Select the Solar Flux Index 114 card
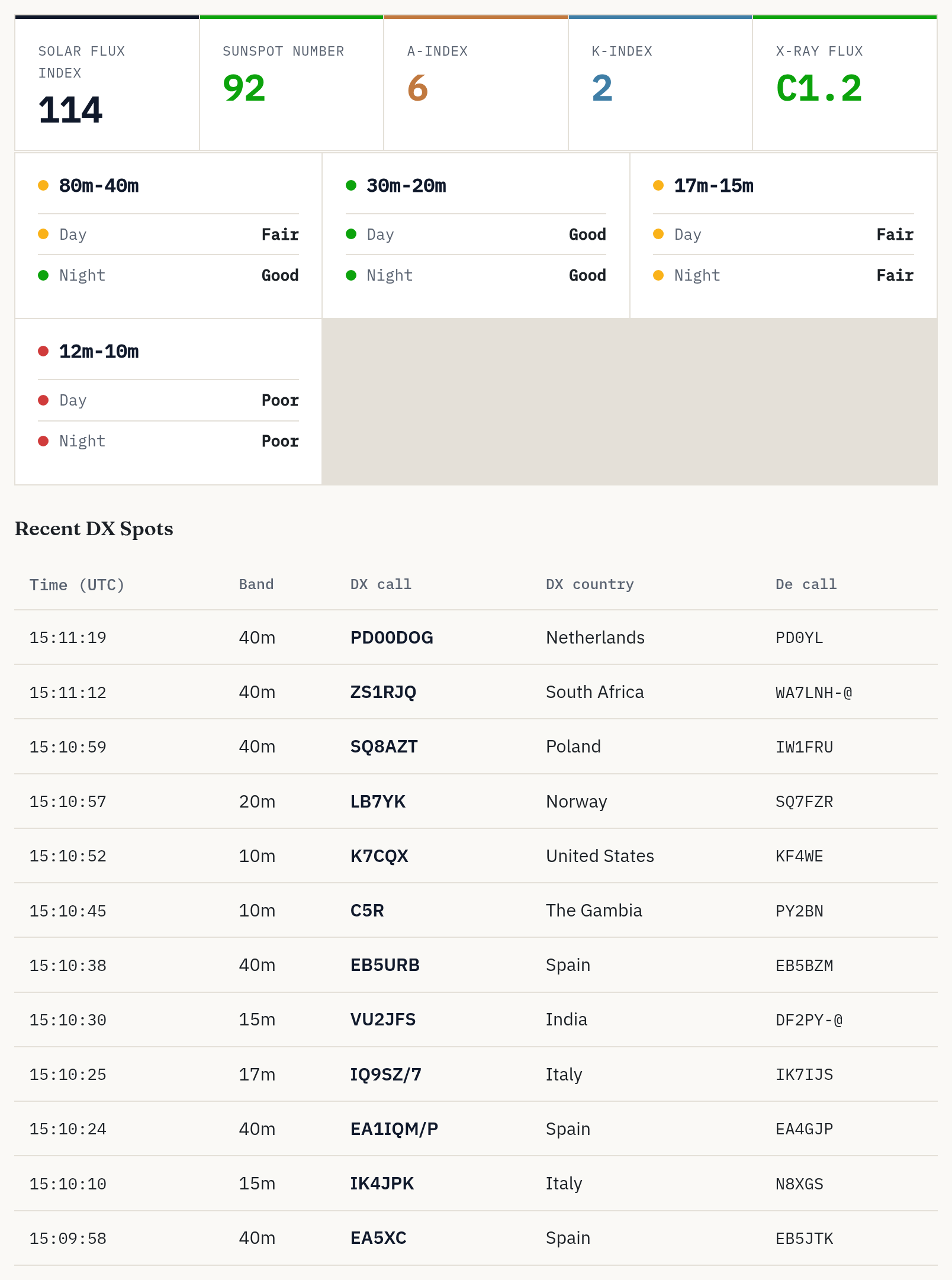 point(107,83)
